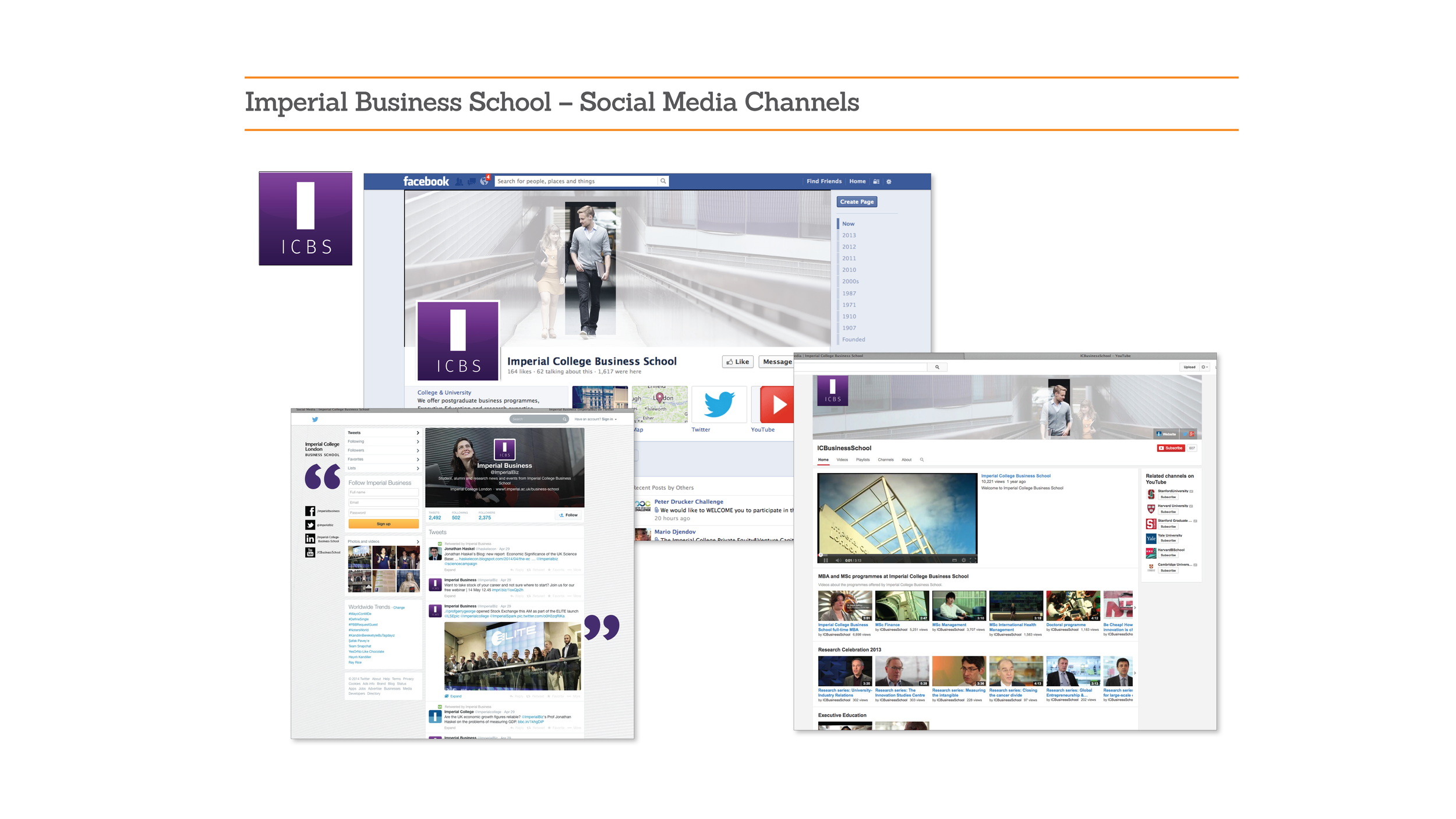
Task: Subscribe to the ICBusinessSchool YouTube channel
Action: tap(1171, 448)
